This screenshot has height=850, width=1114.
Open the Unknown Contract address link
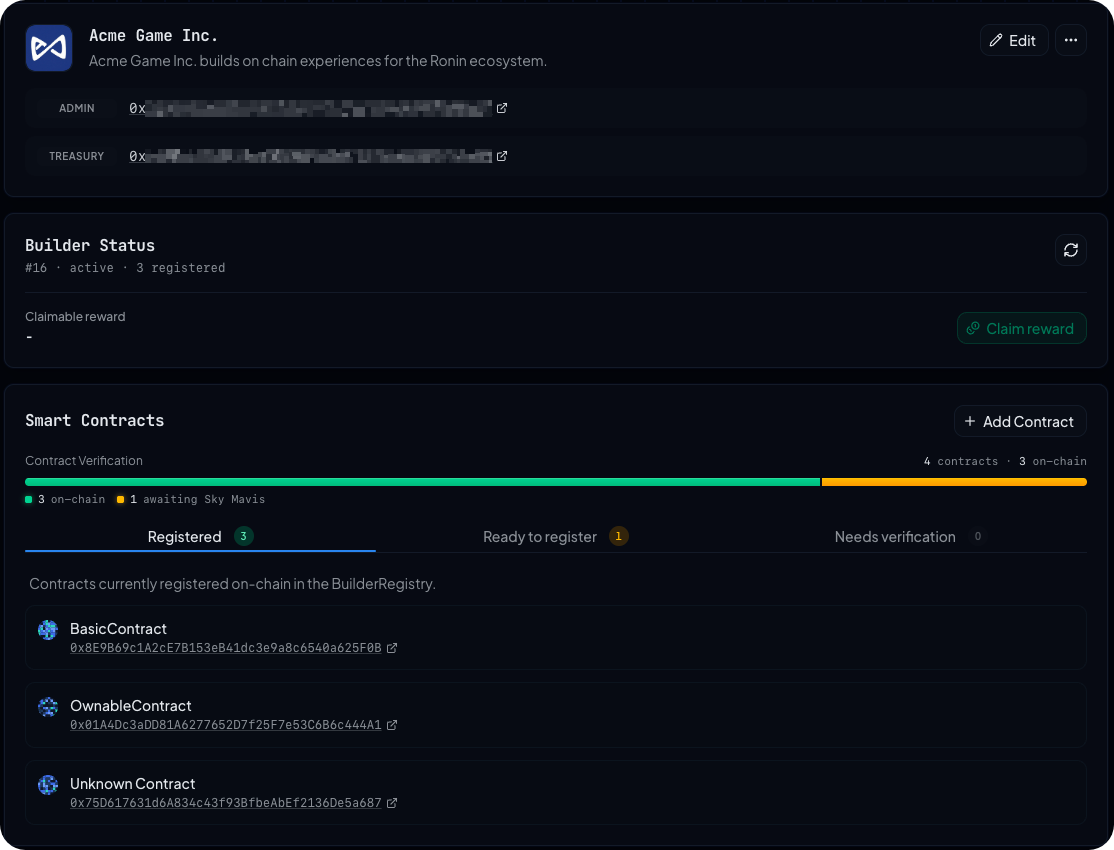click(x=226, y=803)
